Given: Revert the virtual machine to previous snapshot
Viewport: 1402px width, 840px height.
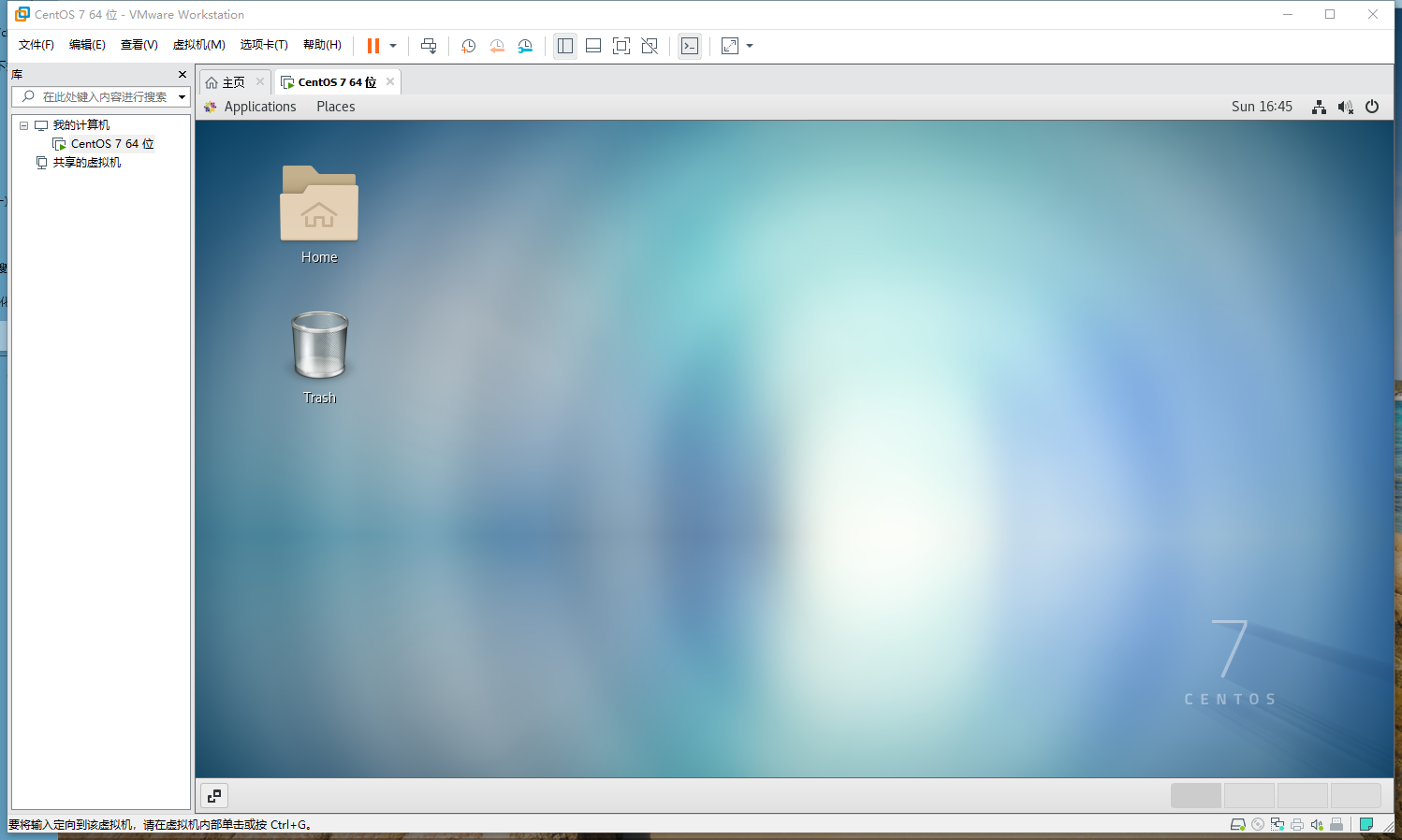Looking at the screenshot, I should [x=497, y=46].
